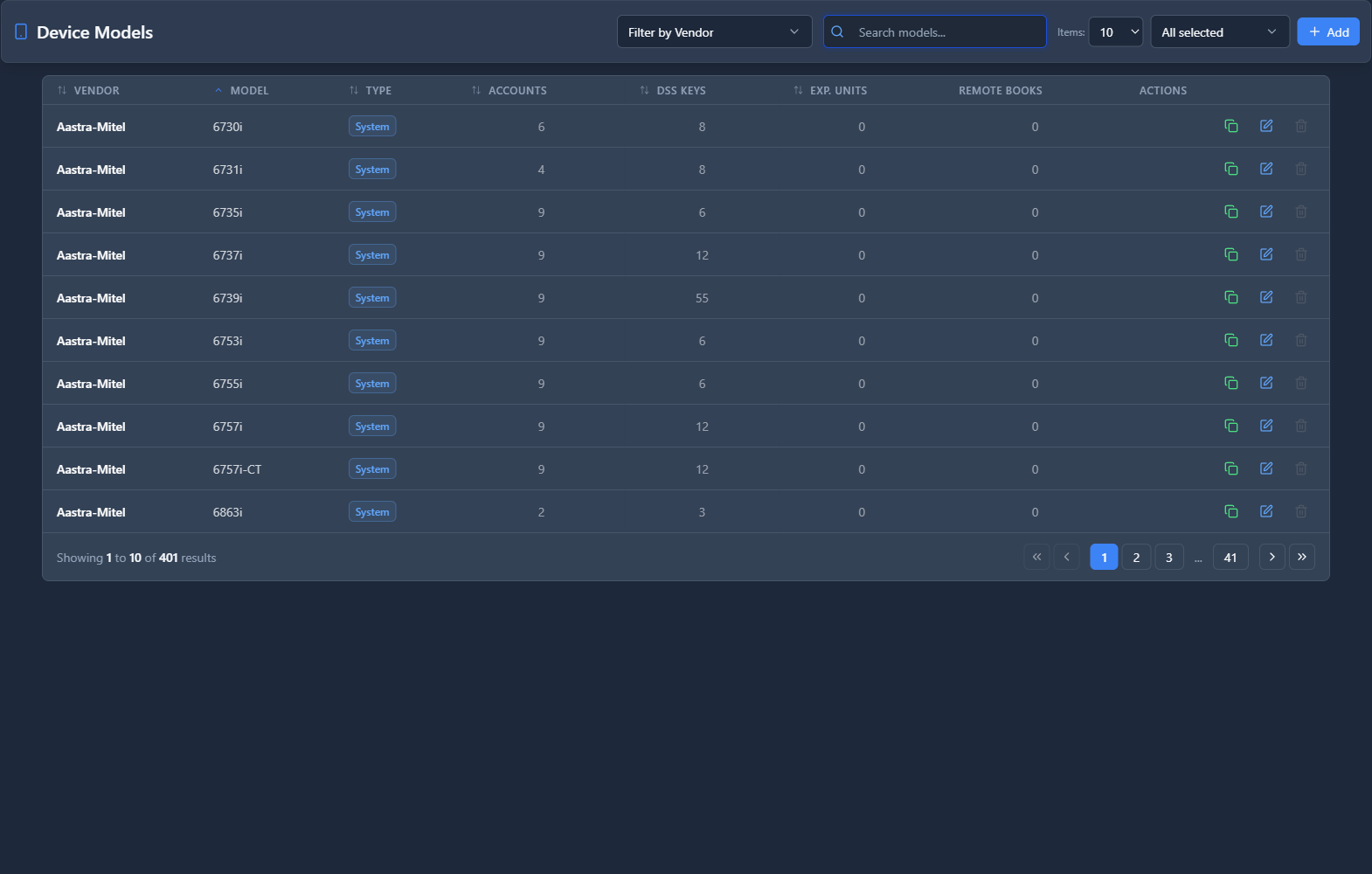Image resolution: width=1372 pixels, height=874 pixels.
Task: Go to page 2 of results
Action: click(x=1136, y=557)
